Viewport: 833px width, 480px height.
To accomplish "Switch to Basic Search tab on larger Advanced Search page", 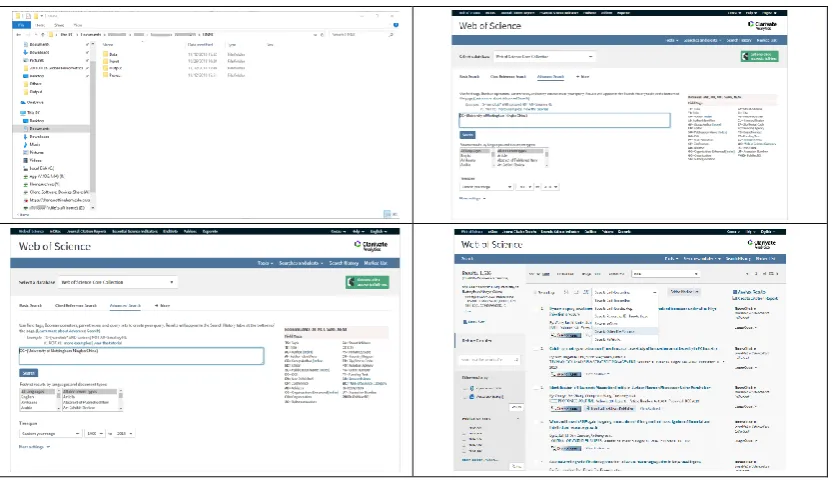I will point(31,306).
